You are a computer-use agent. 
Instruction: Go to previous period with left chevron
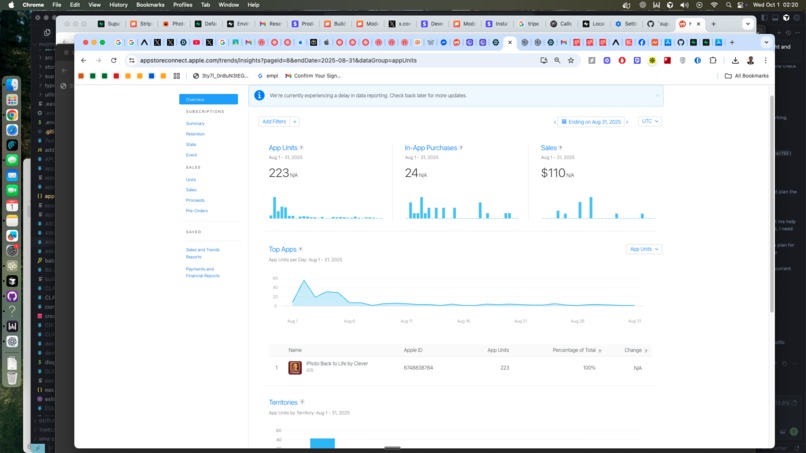point(555,122)
